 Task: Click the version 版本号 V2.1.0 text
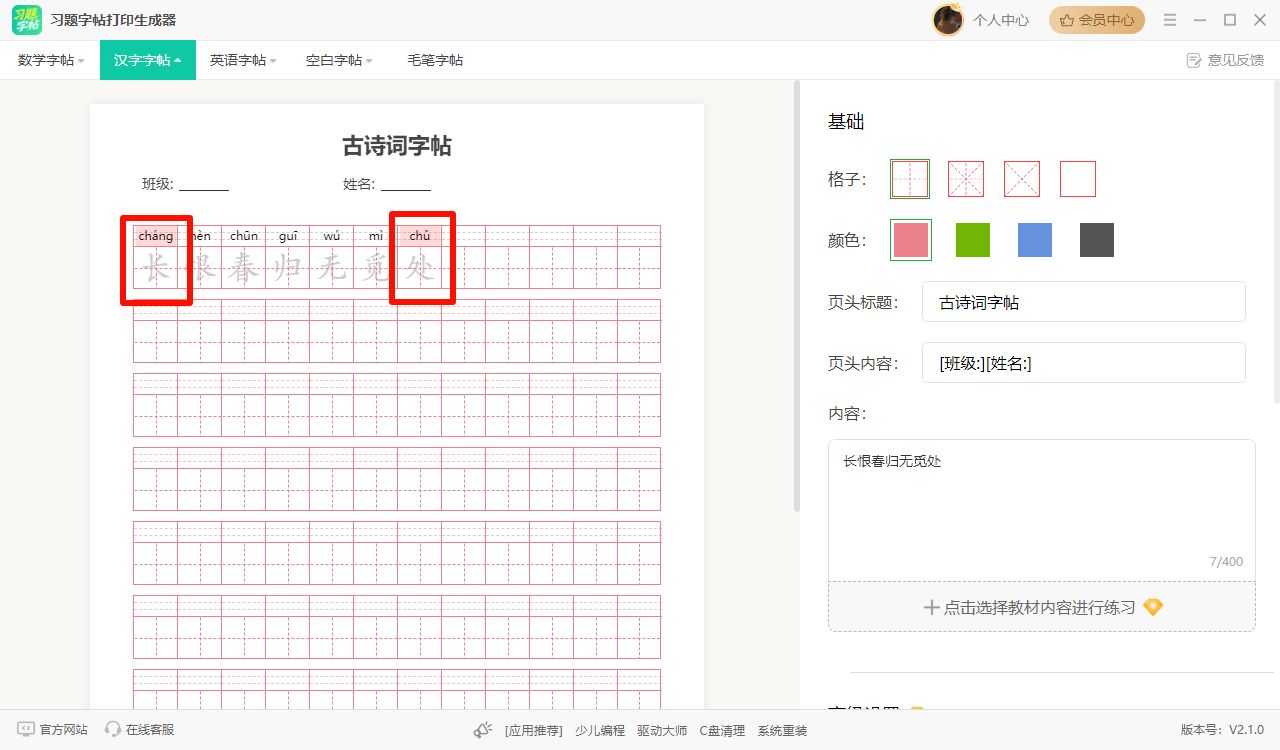click(1222, 730)
